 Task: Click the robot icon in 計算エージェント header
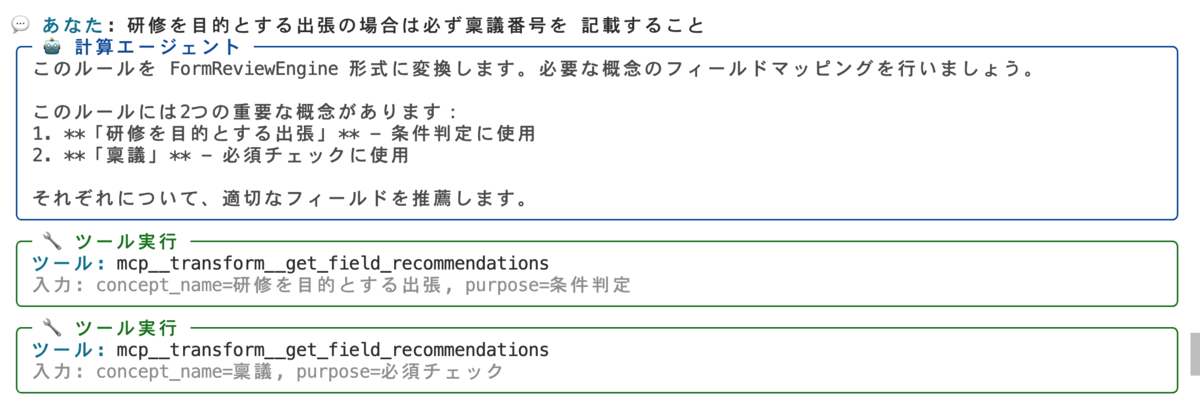[53, 46]
